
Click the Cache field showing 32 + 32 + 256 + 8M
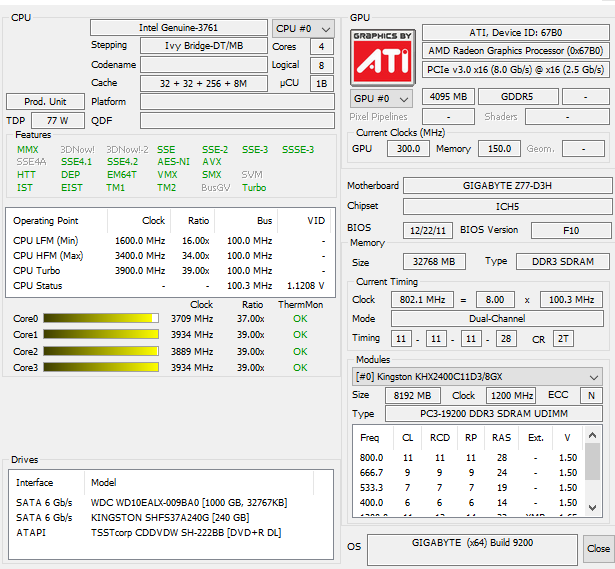coord(204,84)
